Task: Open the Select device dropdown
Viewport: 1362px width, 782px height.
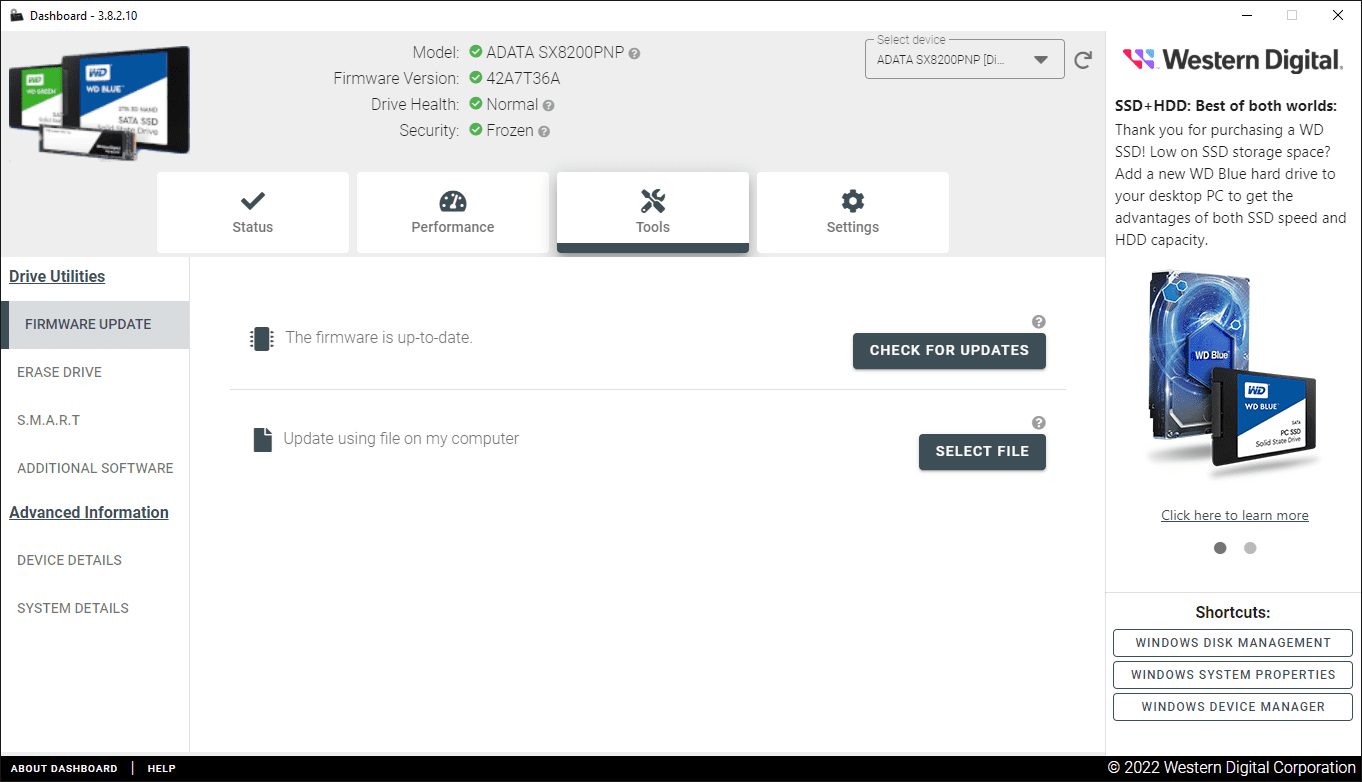Action: pos(964,60)
